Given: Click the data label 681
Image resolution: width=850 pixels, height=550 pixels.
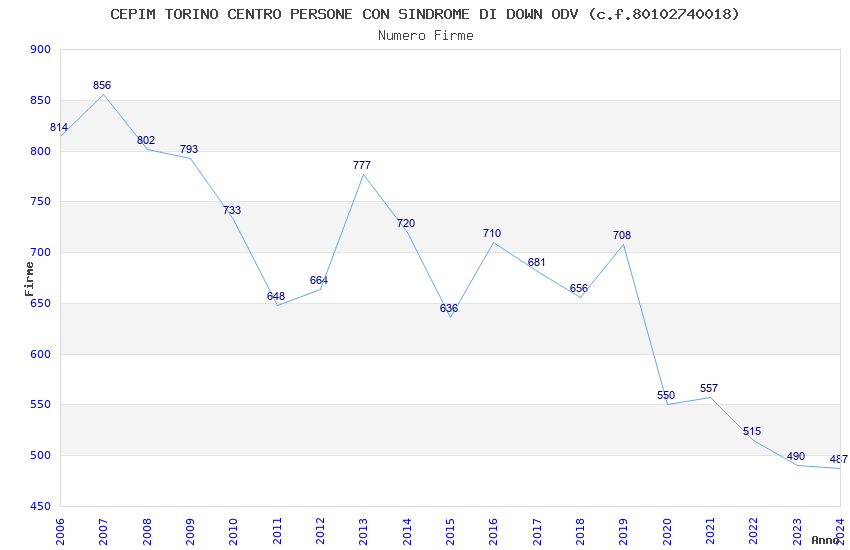Looking at the screenshot, I should (x=537, y=262).
